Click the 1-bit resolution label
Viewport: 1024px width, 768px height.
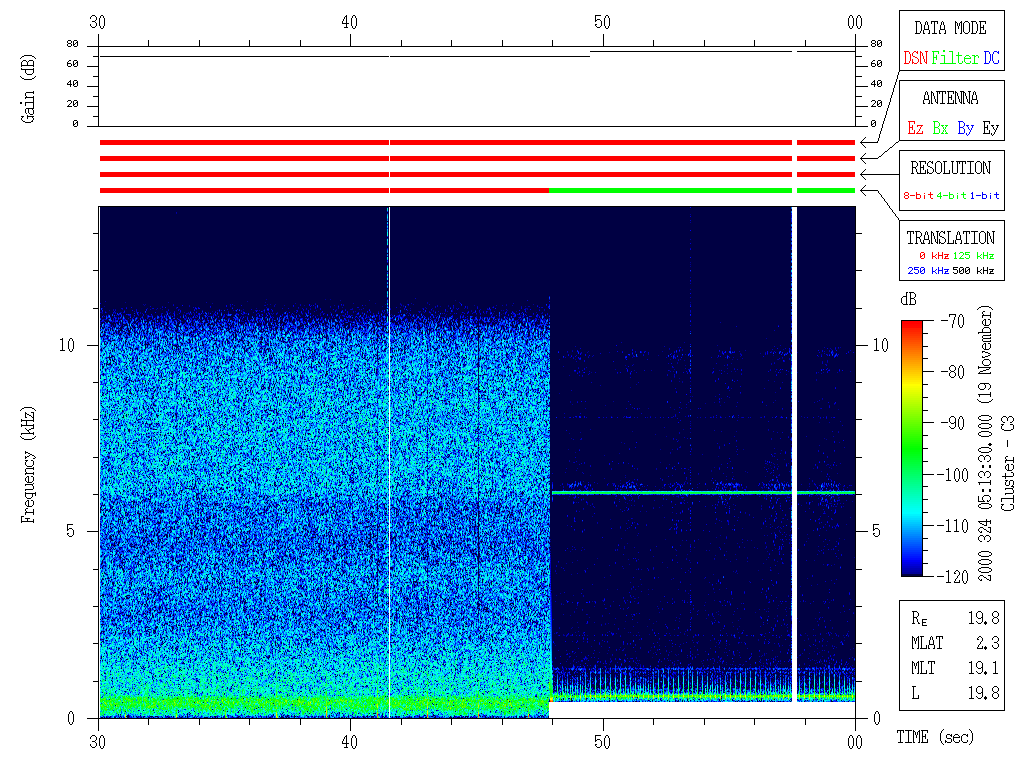pyautogui.click(x=985, y=196)
